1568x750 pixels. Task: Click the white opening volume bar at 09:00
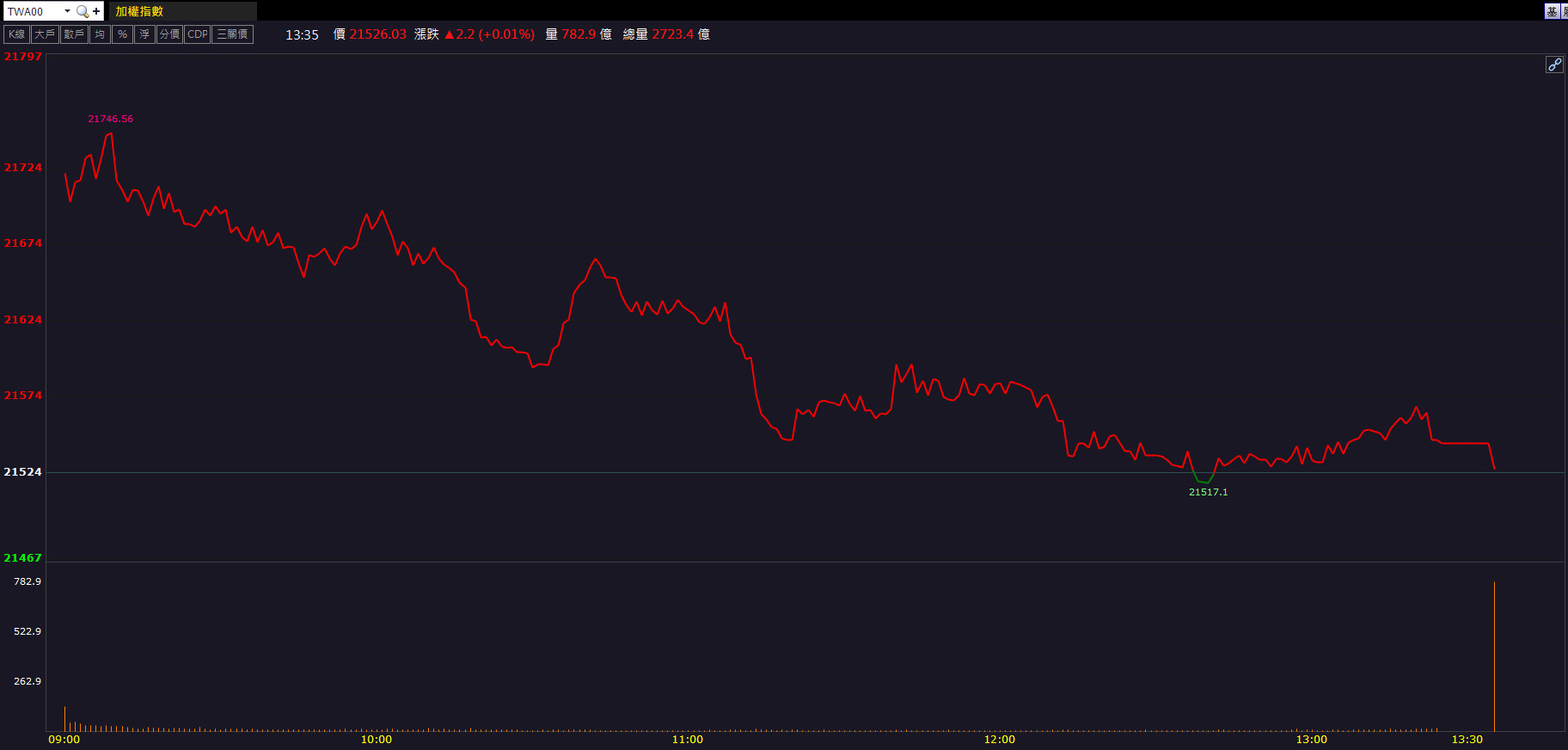[x=64, y=719]
